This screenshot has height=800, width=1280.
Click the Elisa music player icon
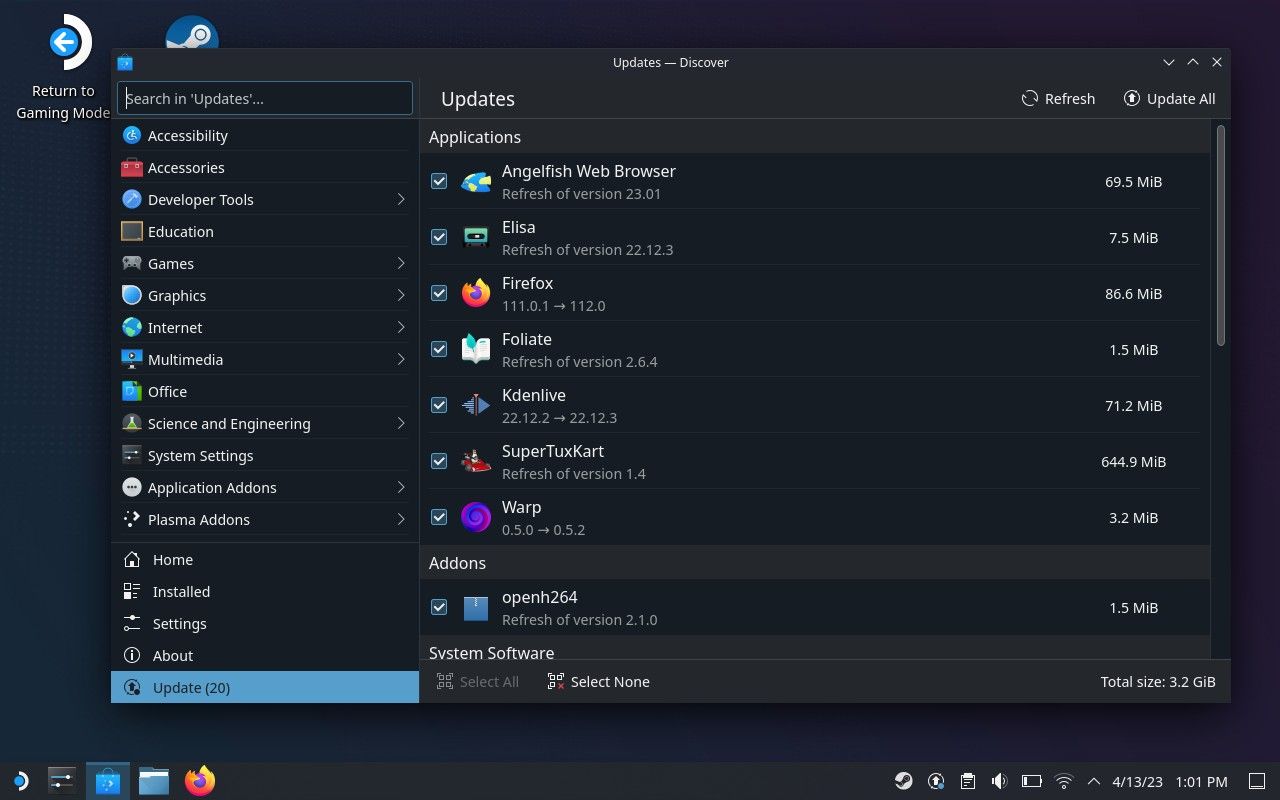(x=476, y=238)
